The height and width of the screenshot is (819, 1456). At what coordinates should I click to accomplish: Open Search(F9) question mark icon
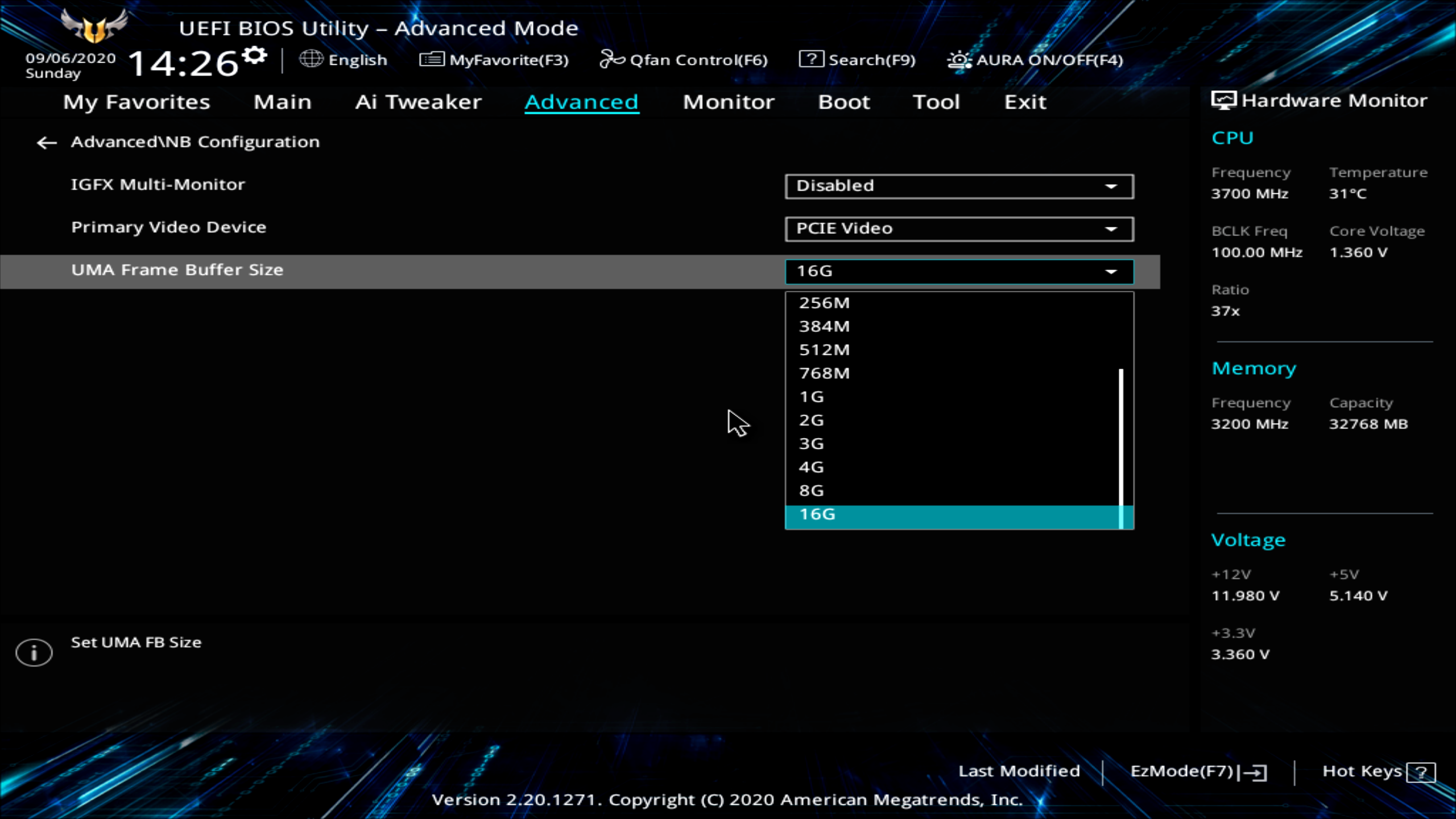tap(811, 59)
